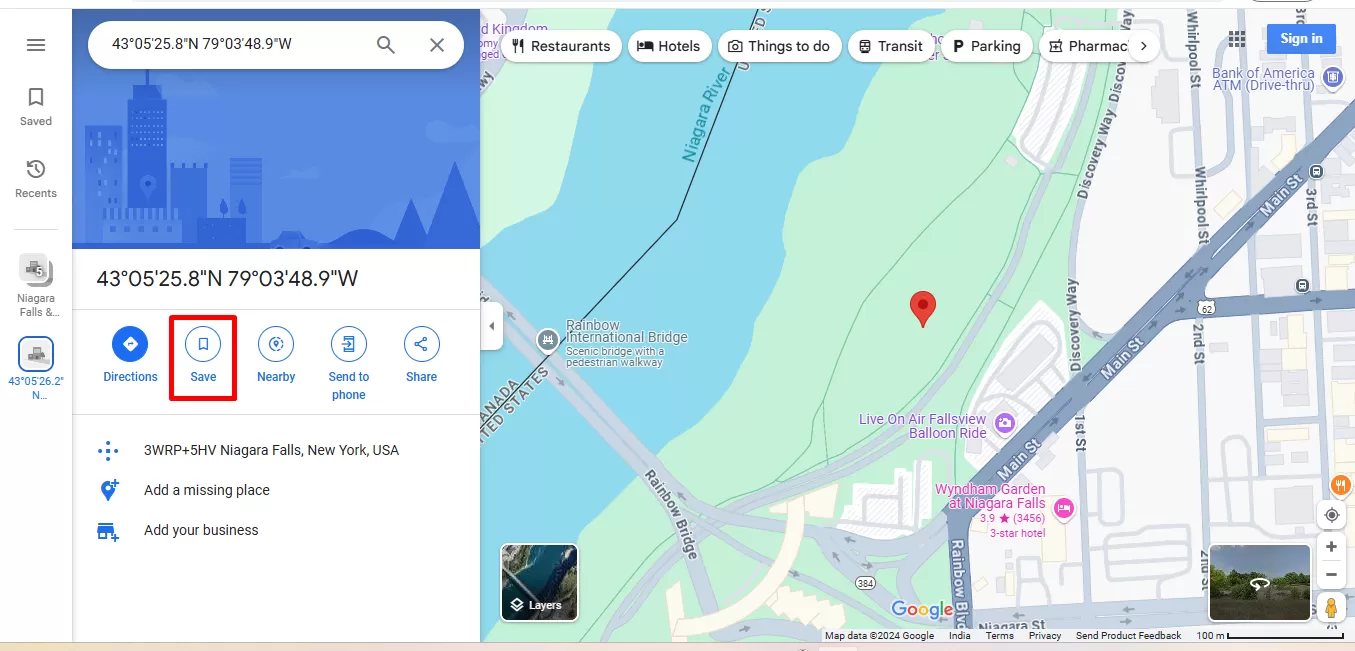
Task: Open the Terms link
Action: 999,636
